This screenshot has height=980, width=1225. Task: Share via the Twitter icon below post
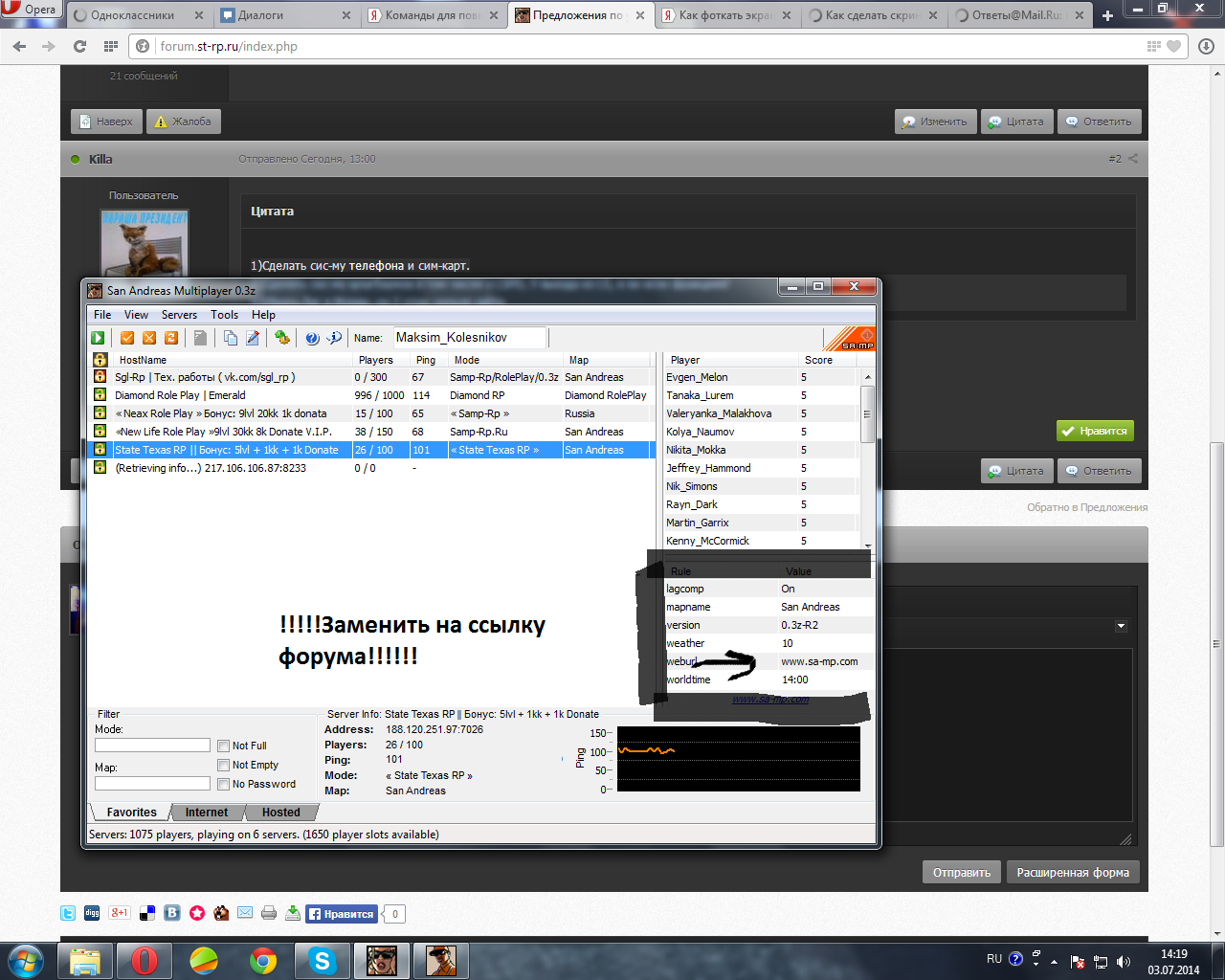point(68,913)
